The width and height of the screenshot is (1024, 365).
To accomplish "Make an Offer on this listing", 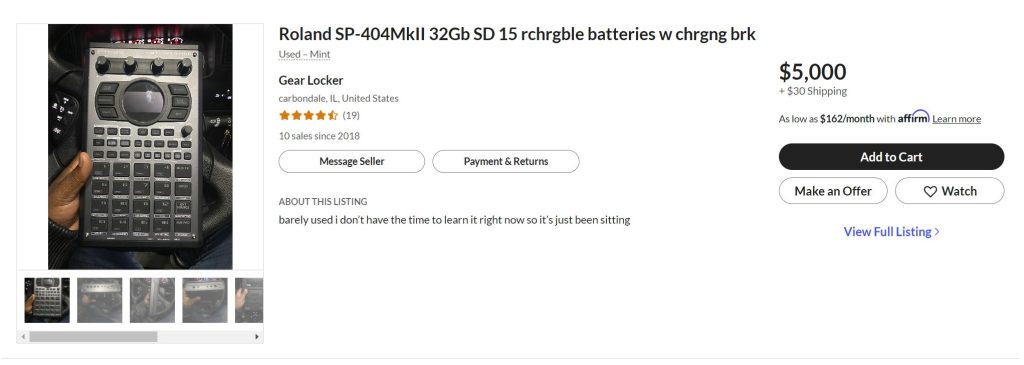I will coord(833,191).
